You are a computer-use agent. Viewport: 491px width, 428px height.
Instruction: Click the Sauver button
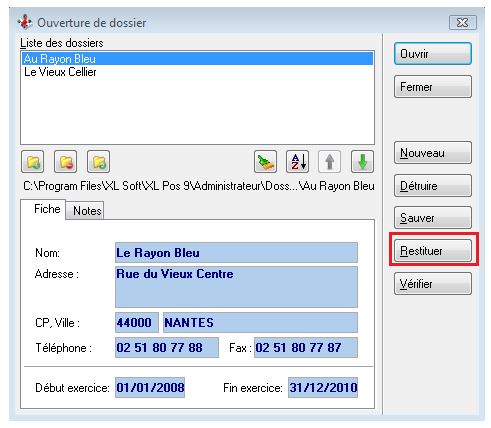coord(433,218)
